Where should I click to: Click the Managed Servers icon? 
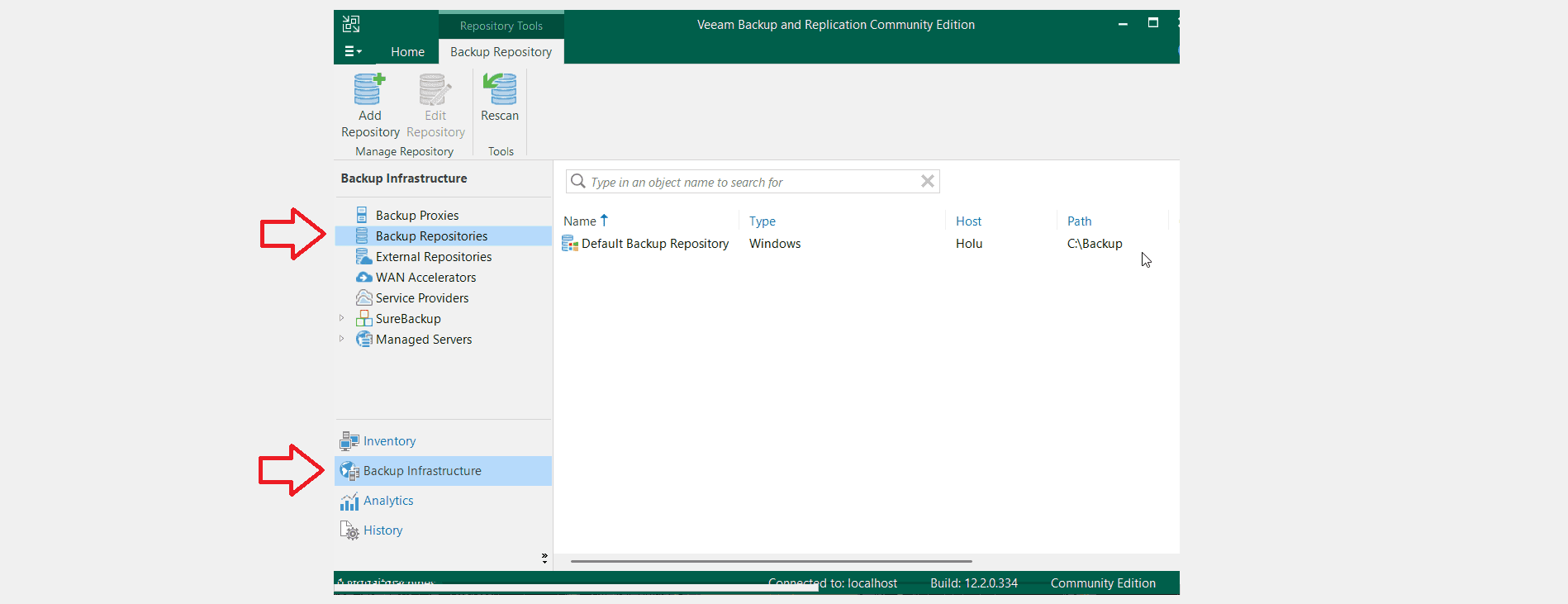(363, 340)
